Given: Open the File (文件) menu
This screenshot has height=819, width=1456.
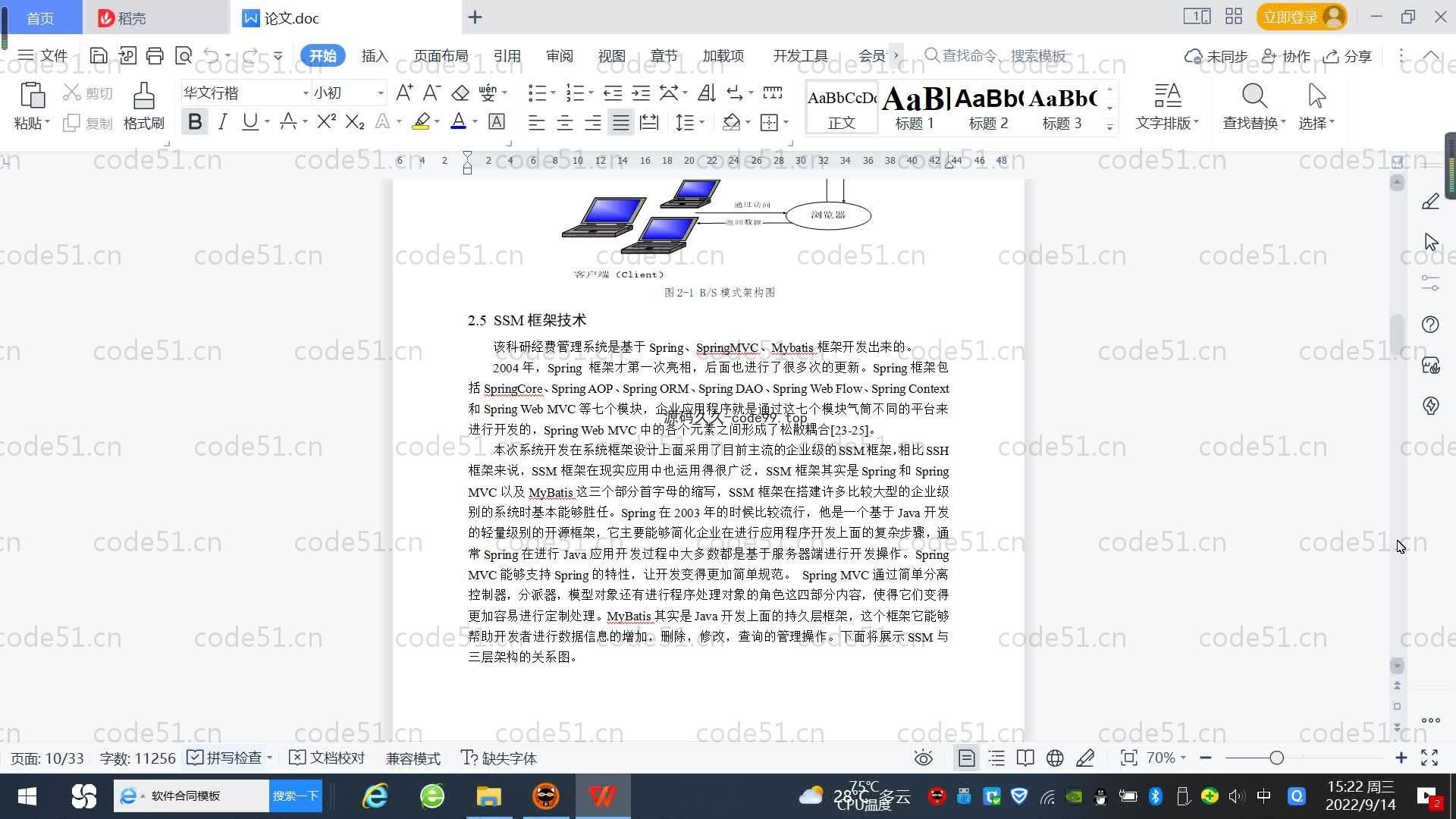Looking at the screenshot, I should point(43,55).
